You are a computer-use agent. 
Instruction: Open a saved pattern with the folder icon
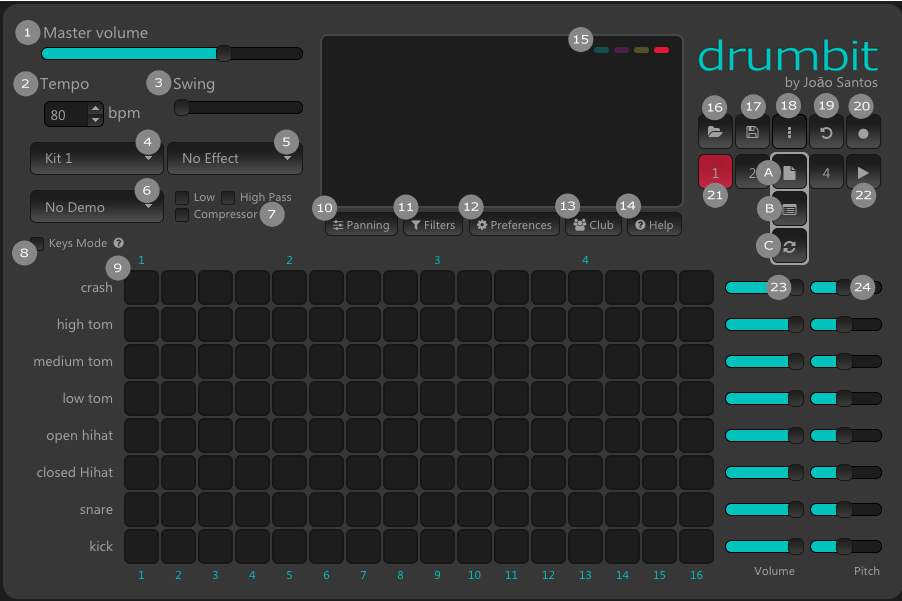[x=715, y=132]
